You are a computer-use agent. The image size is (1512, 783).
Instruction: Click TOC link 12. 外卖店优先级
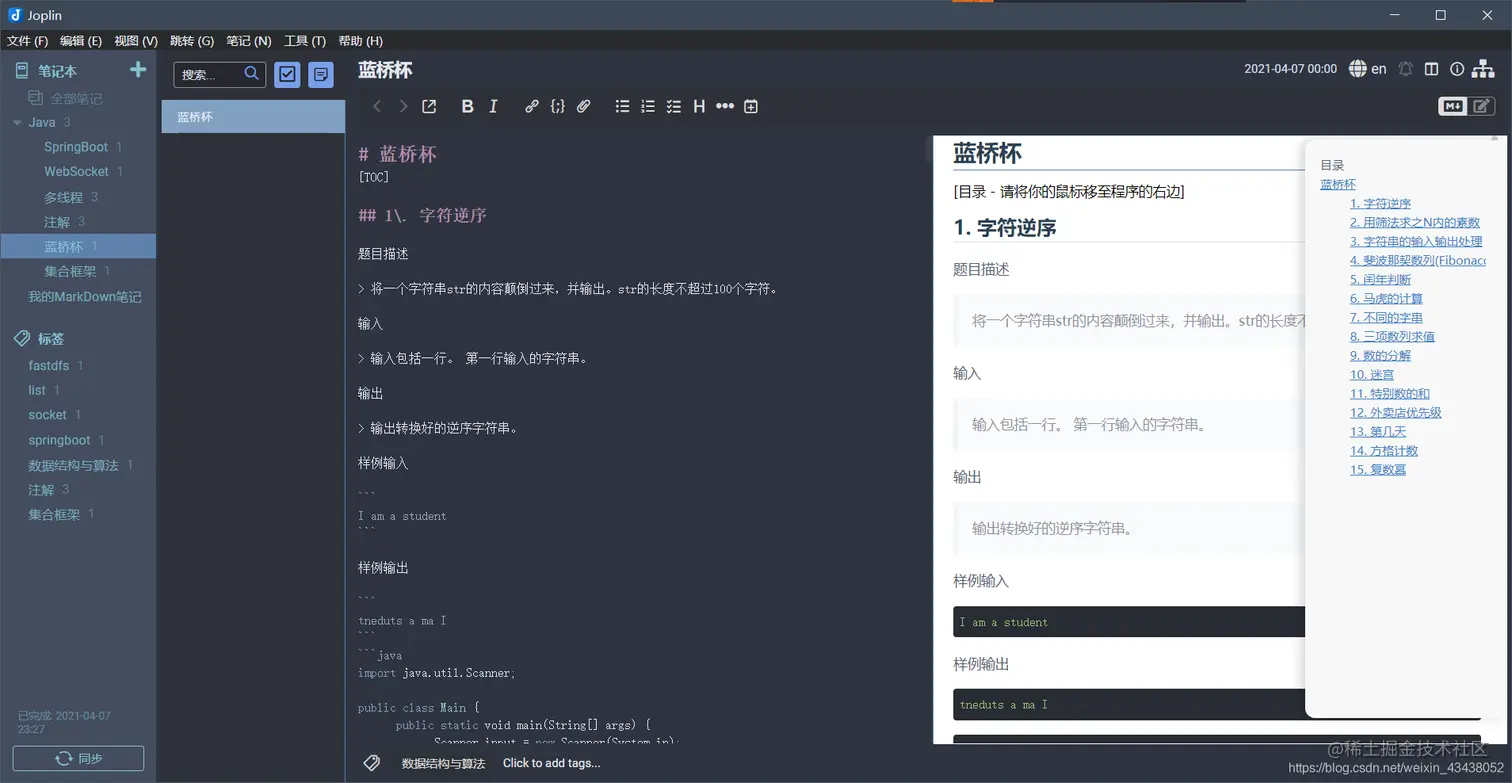coord(1395,412)
